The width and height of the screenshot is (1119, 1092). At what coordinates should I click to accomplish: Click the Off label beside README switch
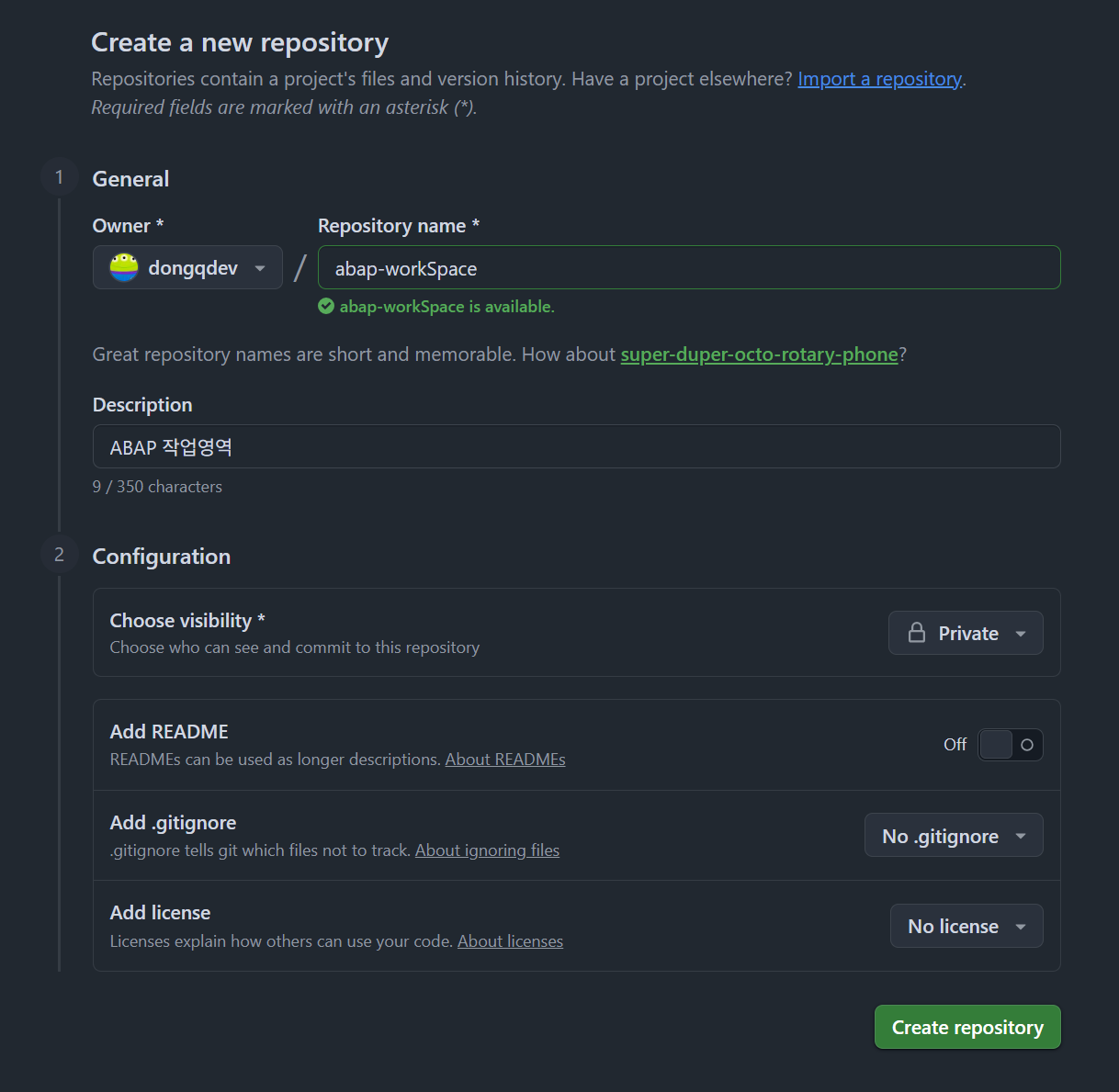pyautogui.click(x=955, y=745)
